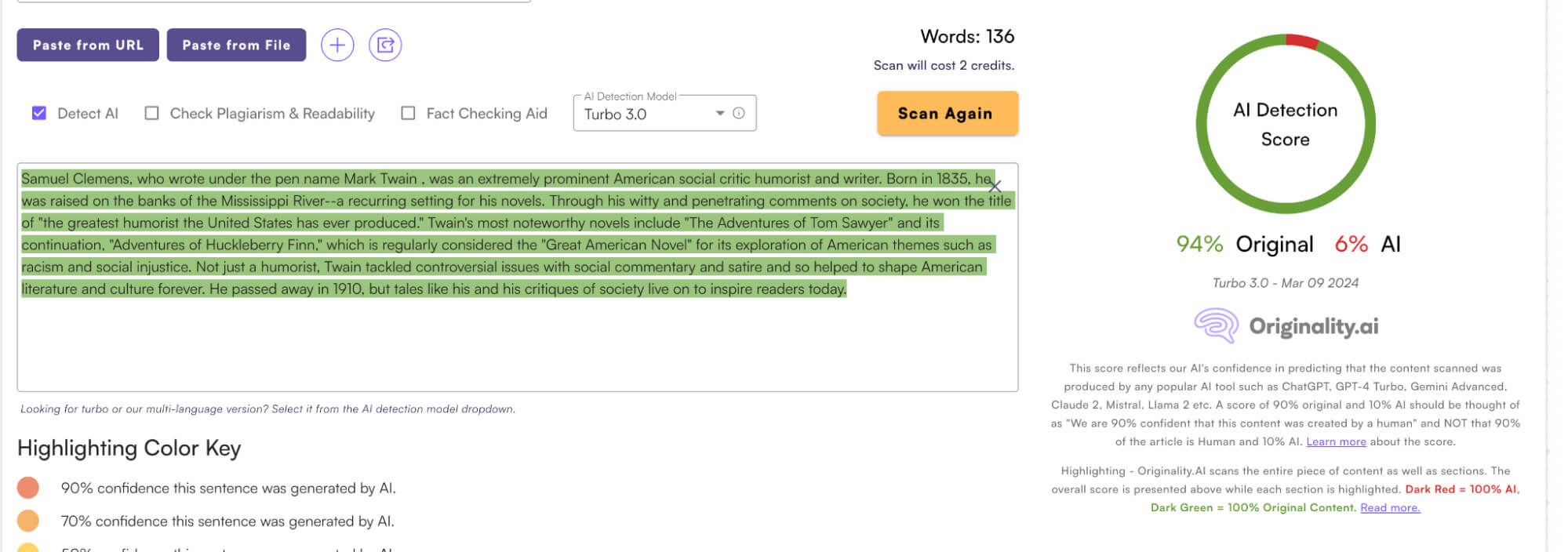
Task: Click the Originality.ai brain logo
Action: point(1216,325)
